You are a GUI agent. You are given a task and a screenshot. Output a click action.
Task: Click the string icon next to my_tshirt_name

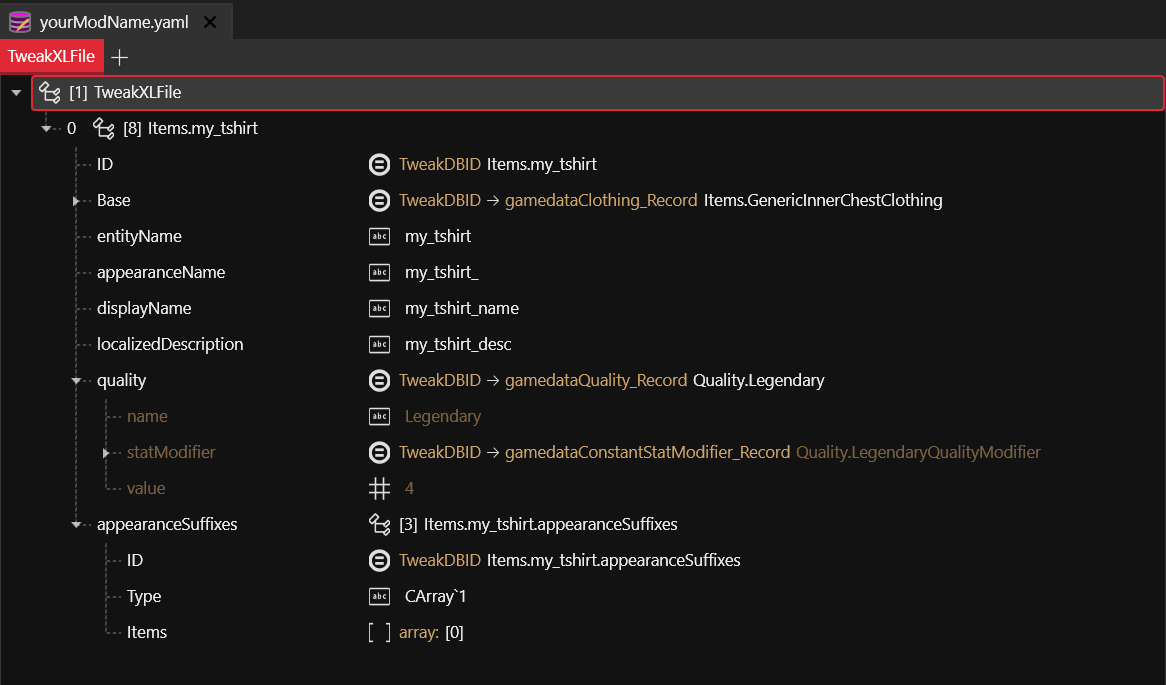point(379,308)
